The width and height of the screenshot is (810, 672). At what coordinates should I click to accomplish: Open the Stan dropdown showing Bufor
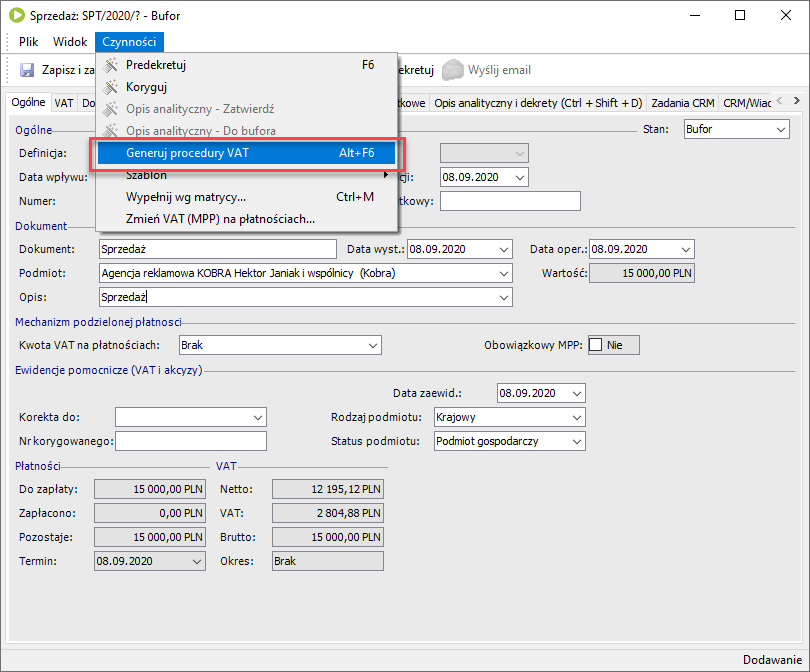781,129
